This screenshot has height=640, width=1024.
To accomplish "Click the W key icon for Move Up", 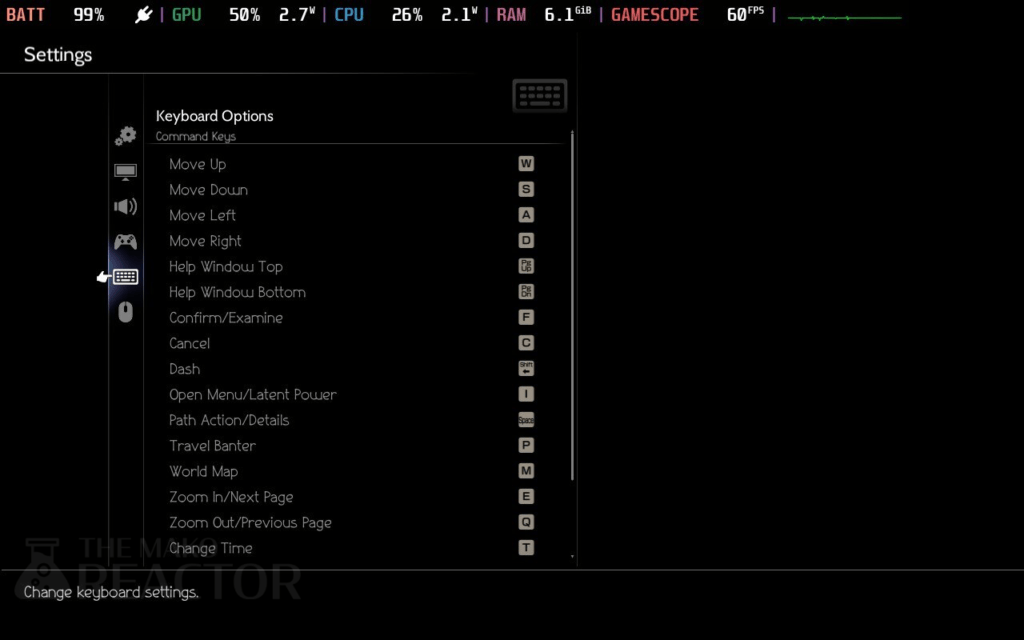I will pos(526,163).
